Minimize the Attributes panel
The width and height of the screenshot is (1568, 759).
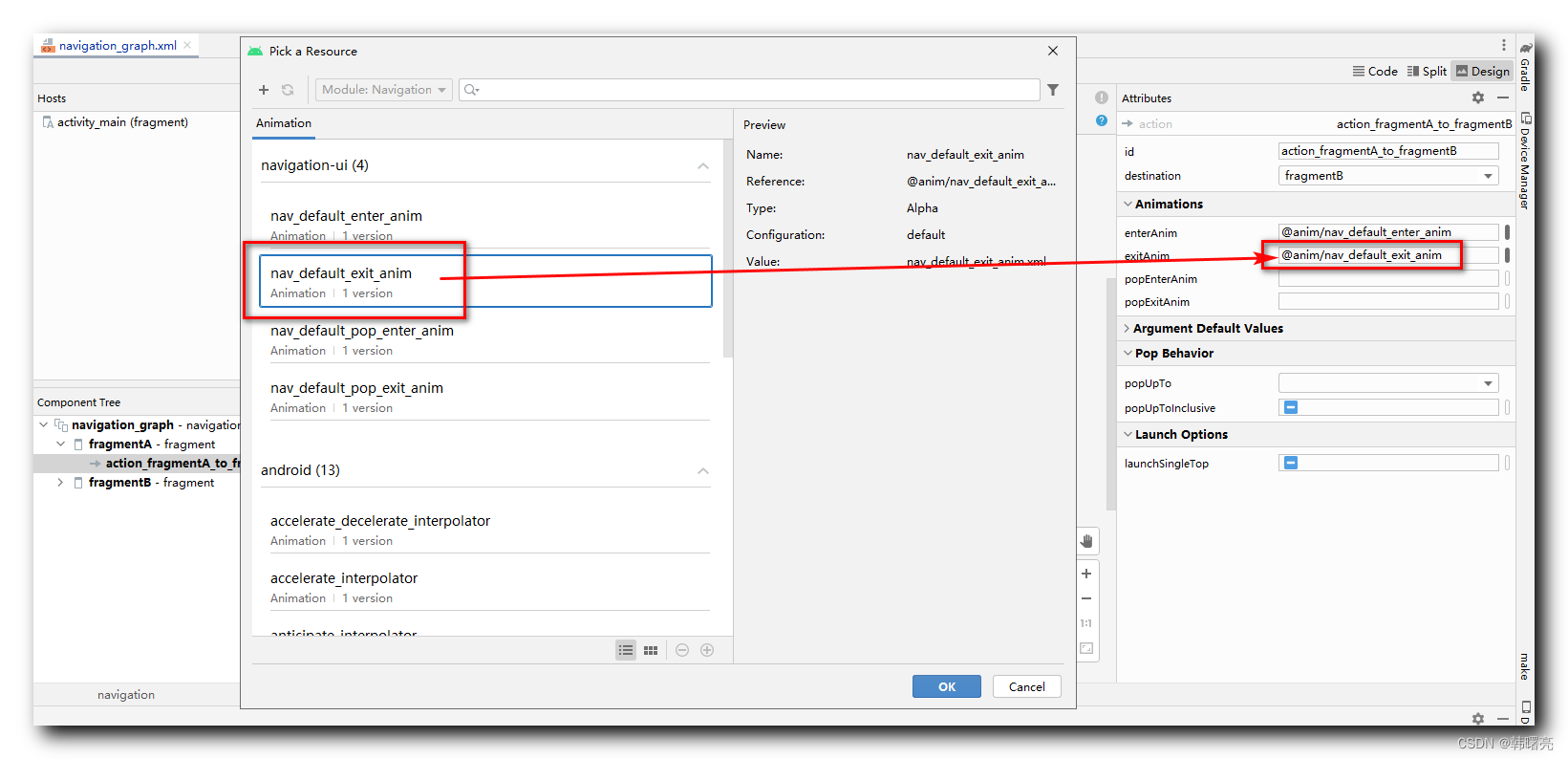(x=1503, y=98)
